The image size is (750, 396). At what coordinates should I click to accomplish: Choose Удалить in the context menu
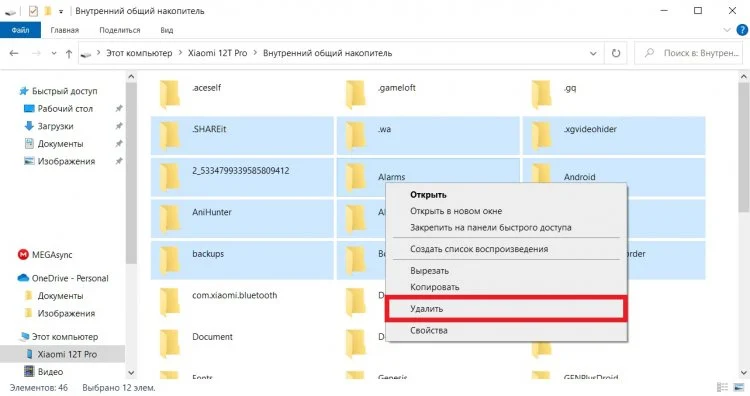[x=506, y=308]
